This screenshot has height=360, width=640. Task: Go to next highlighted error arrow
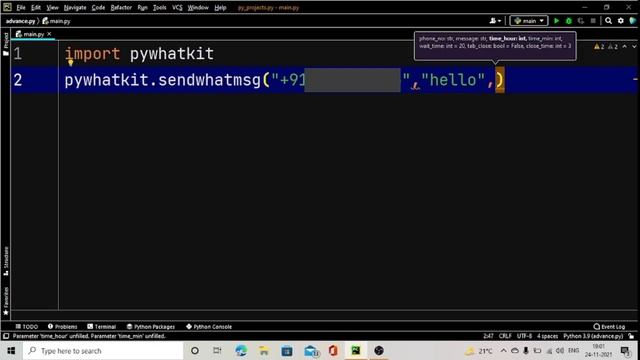click(634, 47)
